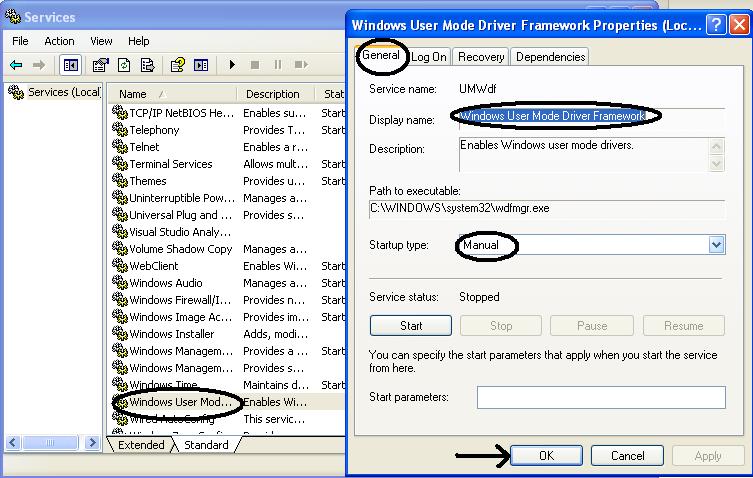Open the Properties toolbar icon in Services
The height and width of the screenshot is (478, 753).
click(x=100, y=65)
